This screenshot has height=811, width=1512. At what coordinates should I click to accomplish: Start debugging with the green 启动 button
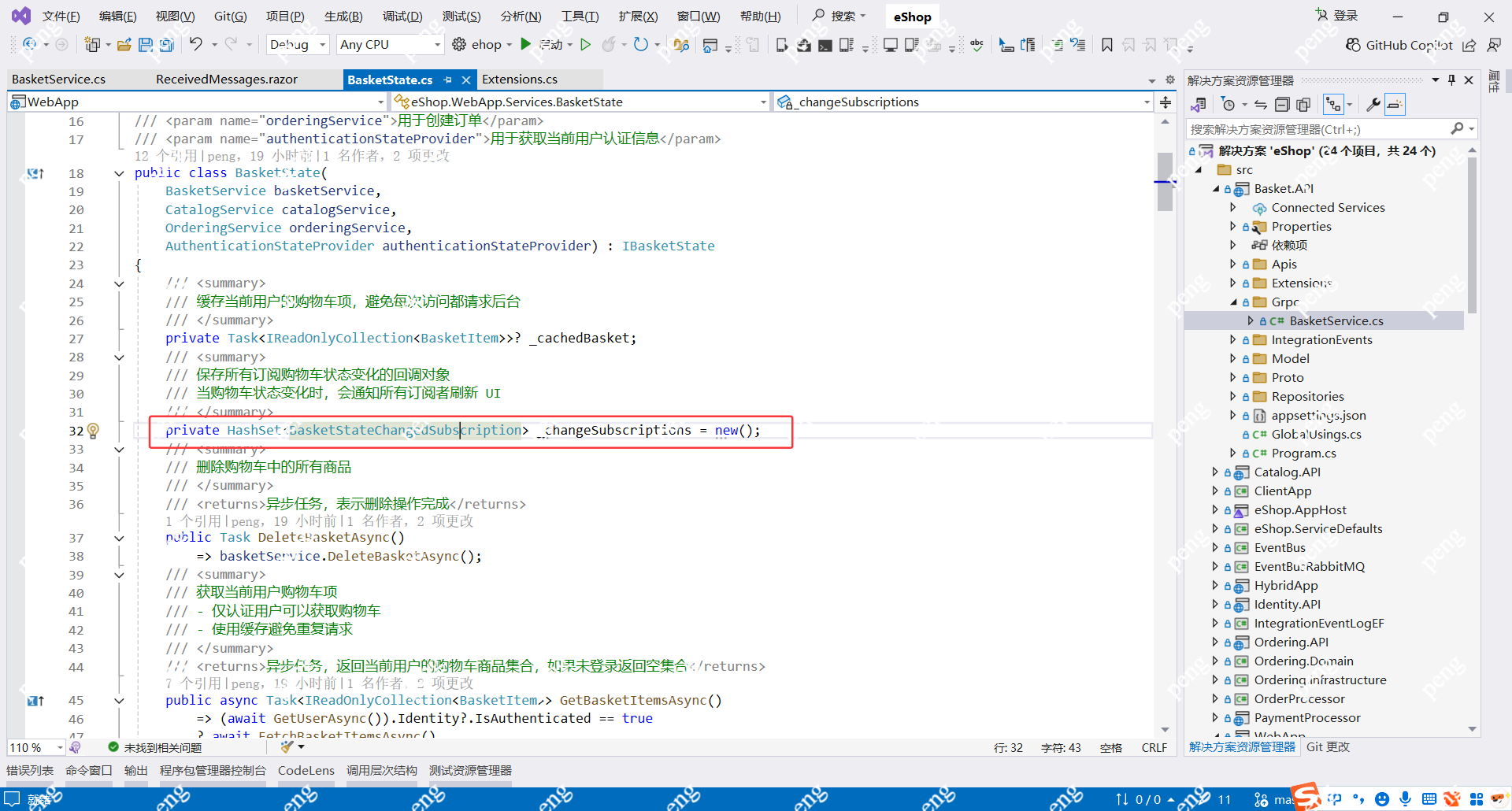[526, 44]
